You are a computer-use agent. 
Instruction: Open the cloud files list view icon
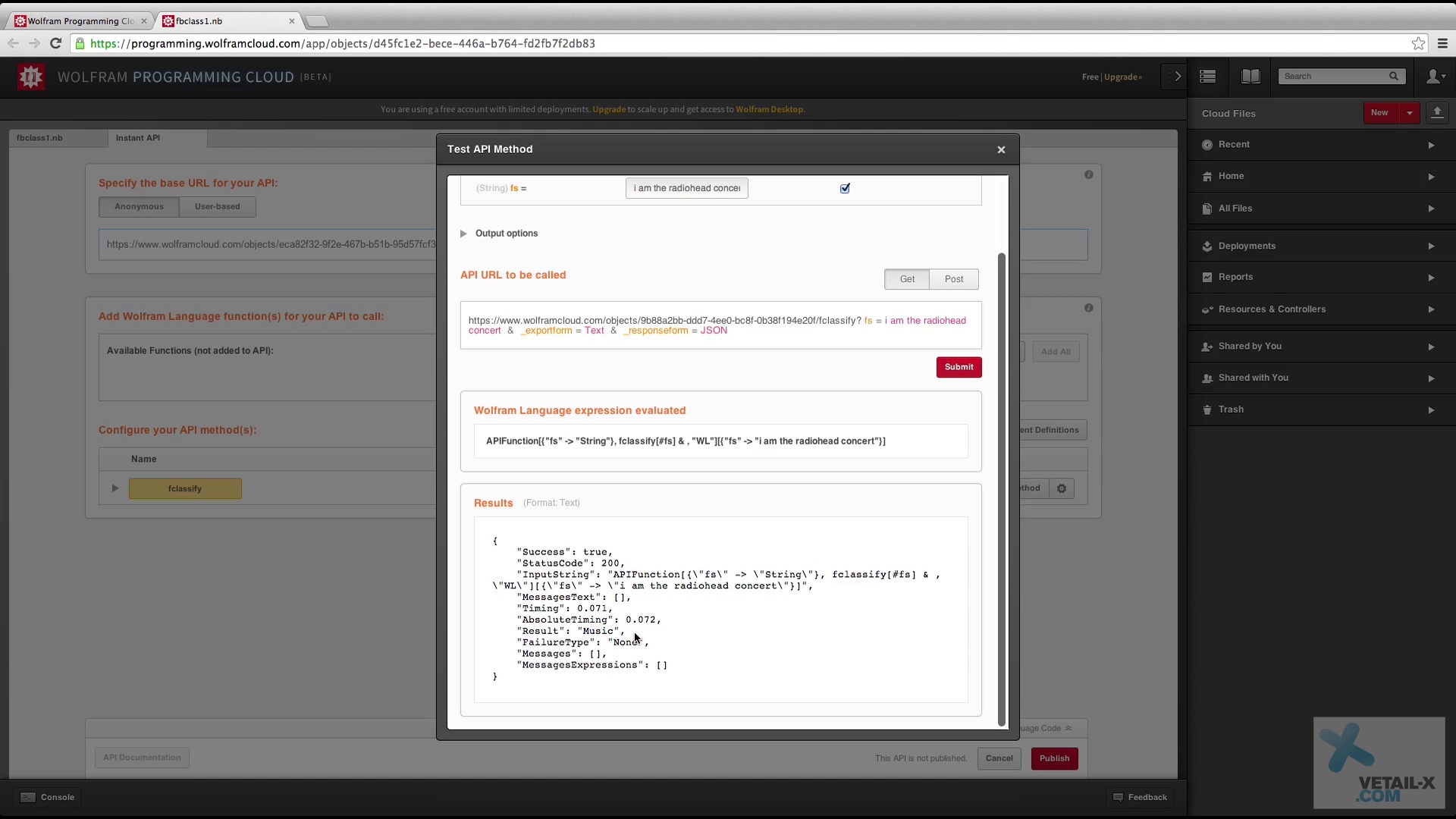point(1208,77)
